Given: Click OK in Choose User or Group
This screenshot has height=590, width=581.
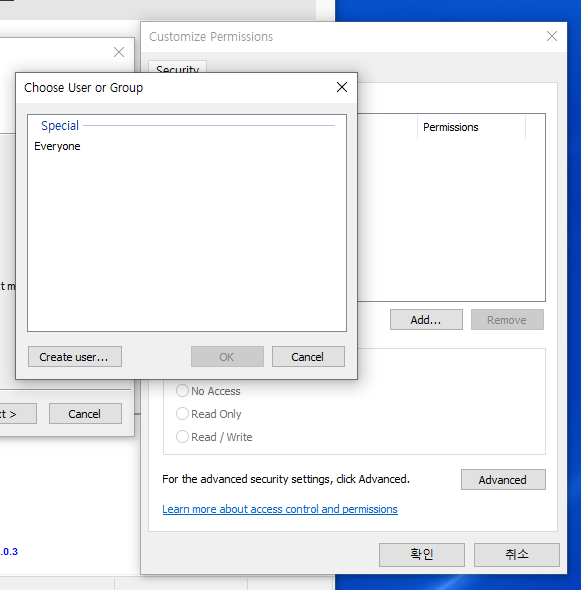Looking at the screenshot, I should click(227, 357).
